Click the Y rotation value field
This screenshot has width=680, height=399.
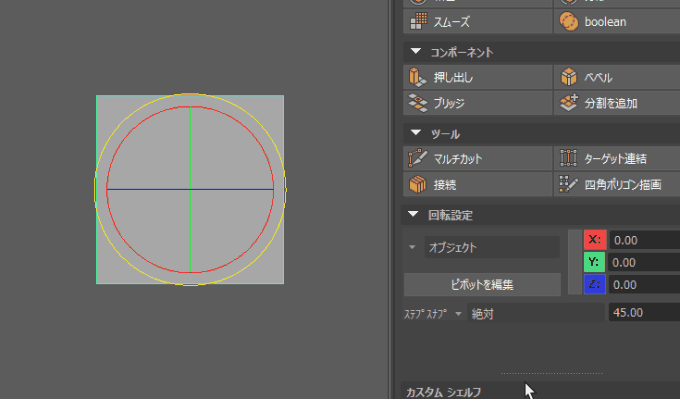644,262
